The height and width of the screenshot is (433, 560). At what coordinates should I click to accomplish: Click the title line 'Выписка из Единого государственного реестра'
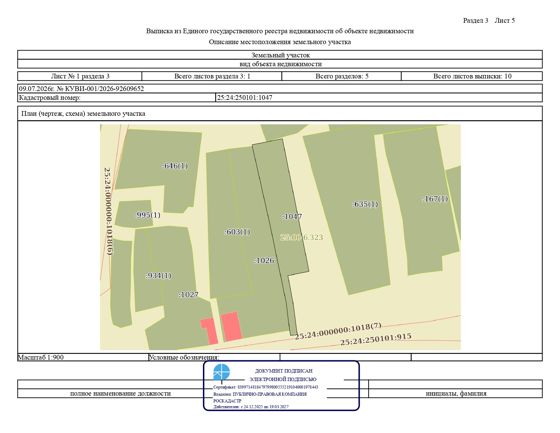click(x=280, y=31)
